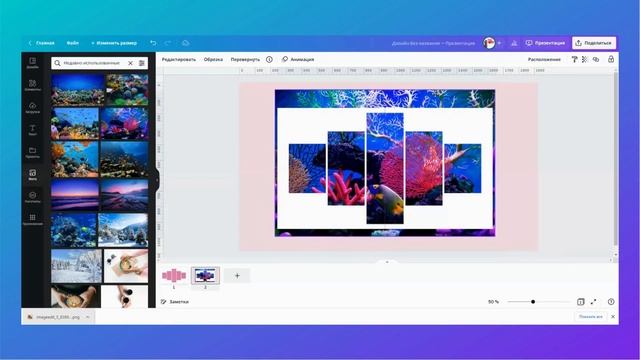Image resolution: width=640 pixels, height=360 pixels.
Task: Enter fullscreen mode with the arrows icon
Action: click(593, 302)
